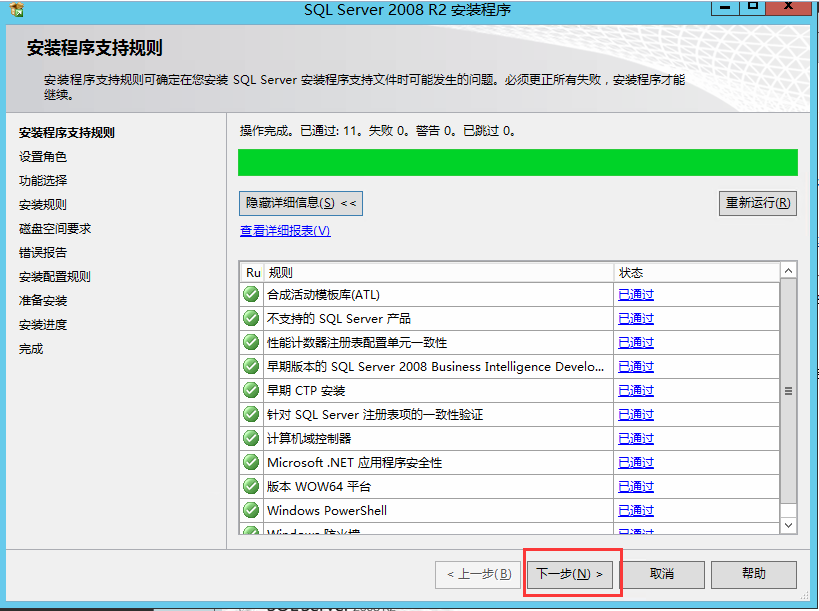
Task: Select 功能选择 step in sidebar
Action: (x=43, y=181)
